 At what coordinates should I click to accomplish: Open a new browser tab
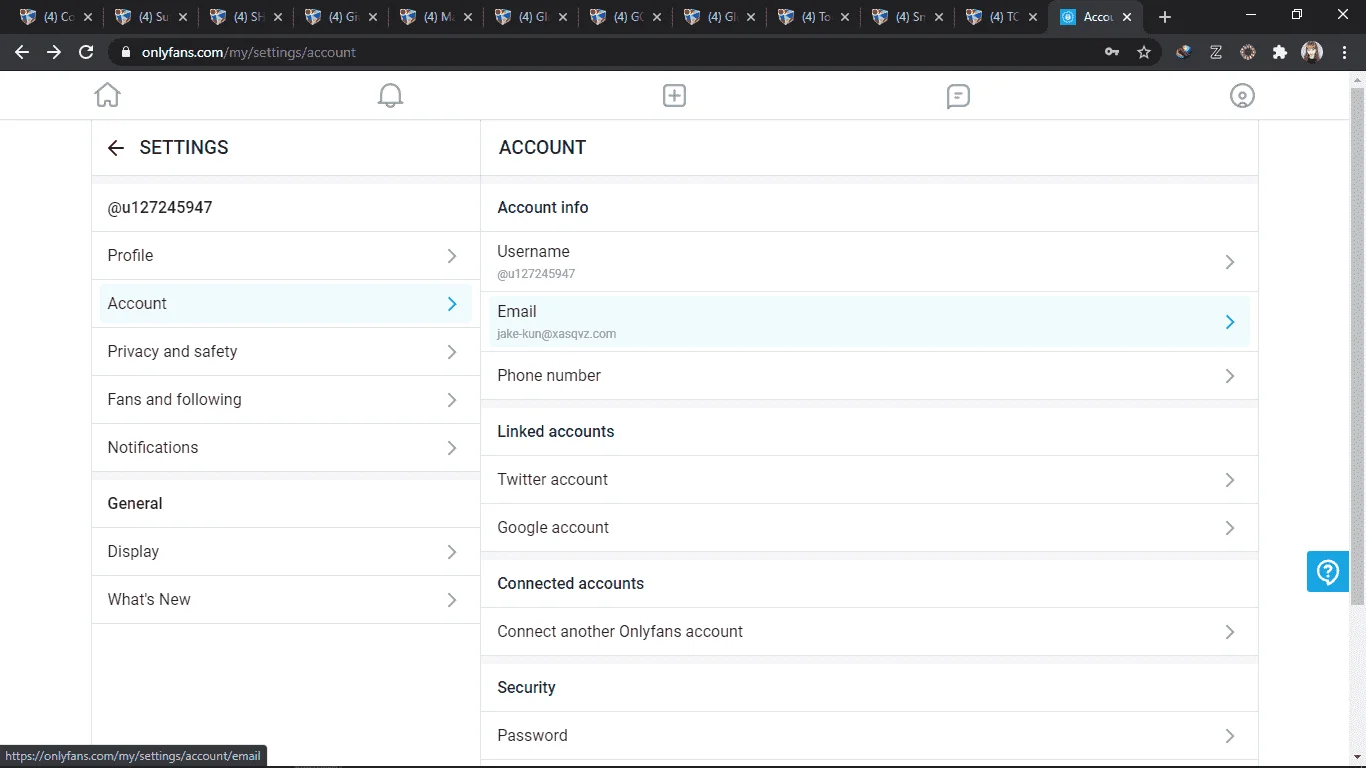click(1165, 17)
